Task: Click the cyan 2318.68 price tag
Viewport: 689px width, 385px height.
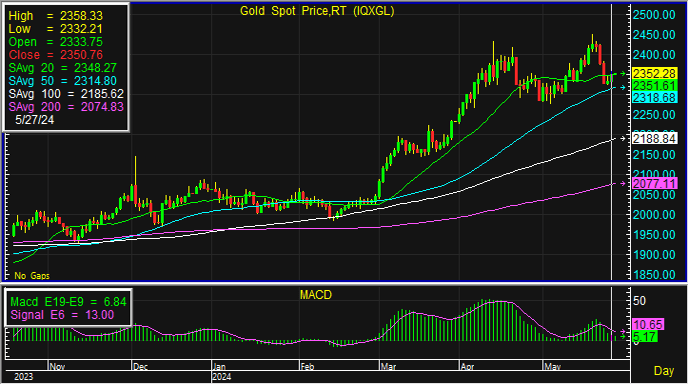Action: point(654,98)
